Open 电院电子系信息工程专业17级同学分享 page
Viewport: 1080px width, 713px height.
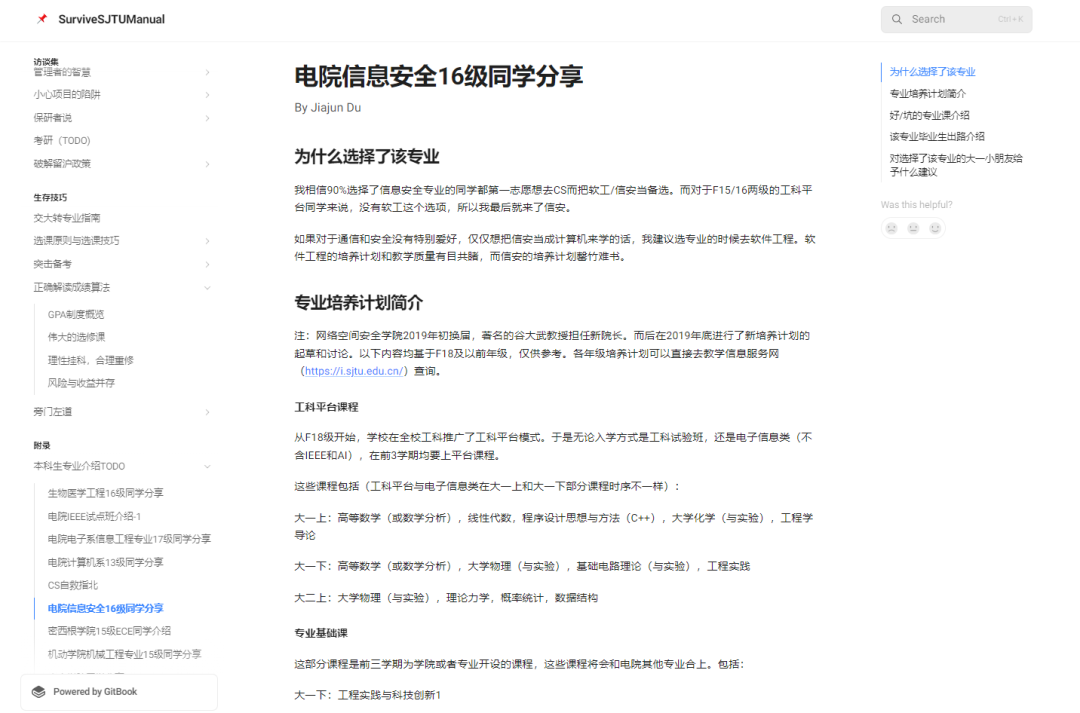[x=129, y=539]
